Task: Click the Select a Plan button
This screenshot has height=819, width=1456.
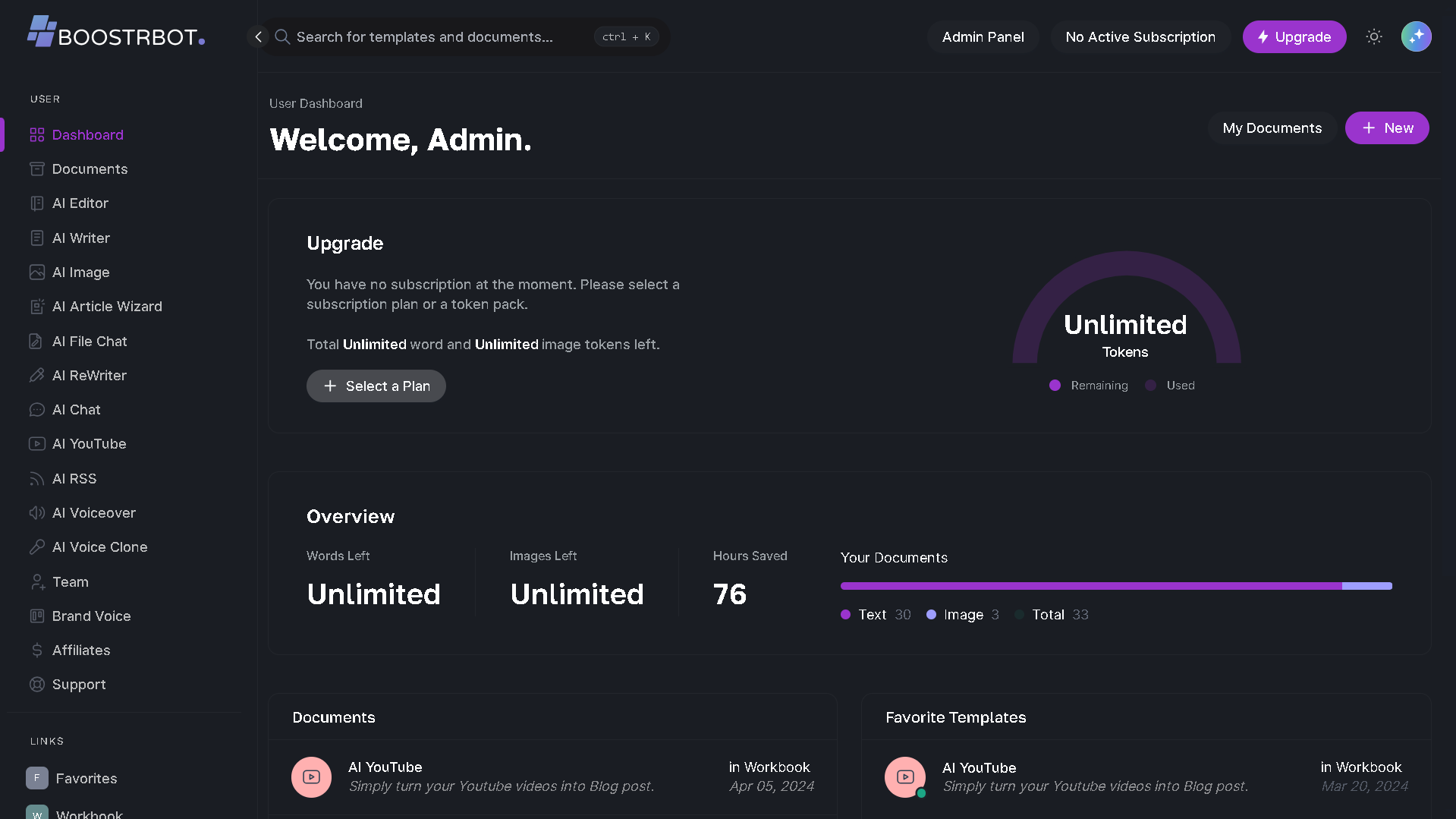Action: pos(376,386)
